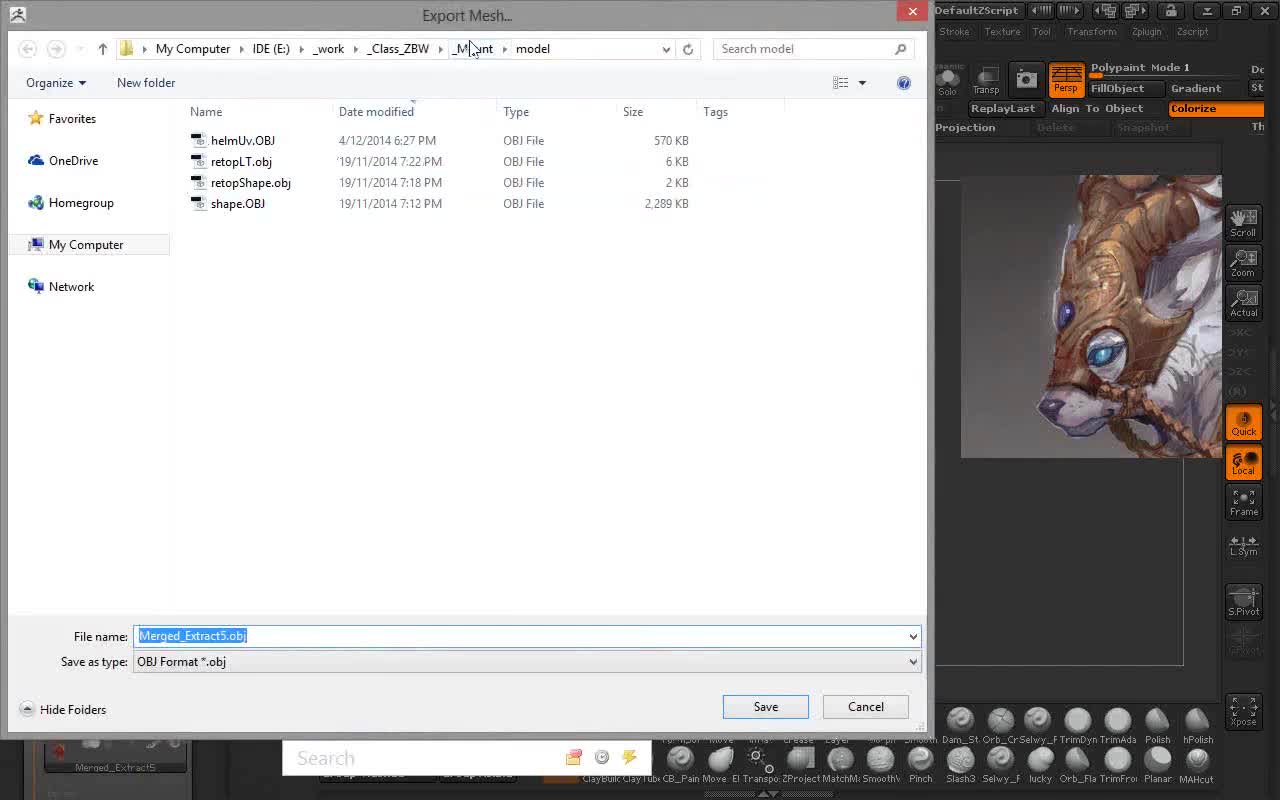The height and width of the screenshot is (800, 1280).
Task: Choose the hPolish brush
Action: 1197,727
